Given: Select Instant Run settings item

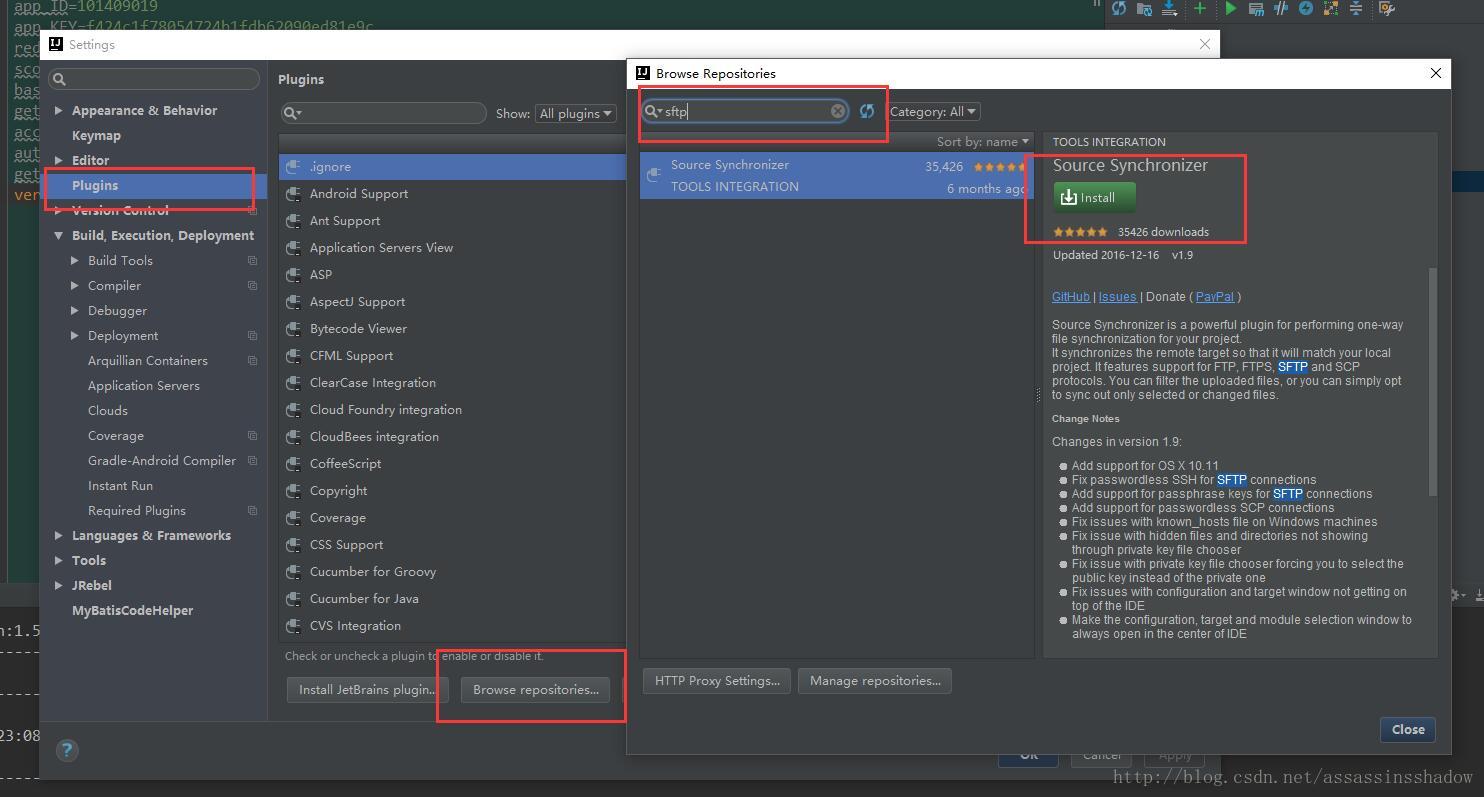Looking at the screenshot, I should pos(120,486).
